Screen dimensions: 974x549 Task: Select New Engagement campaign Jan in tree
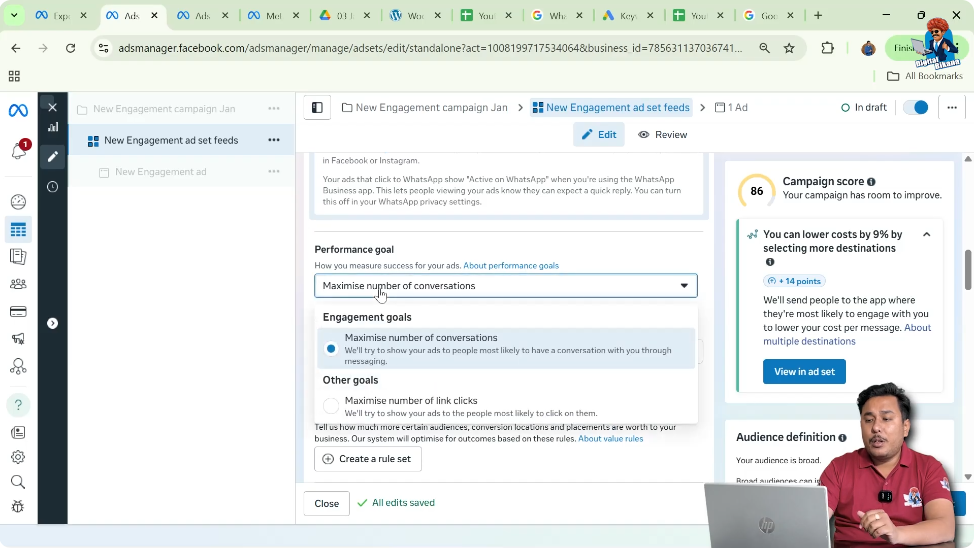click(164, 109)
